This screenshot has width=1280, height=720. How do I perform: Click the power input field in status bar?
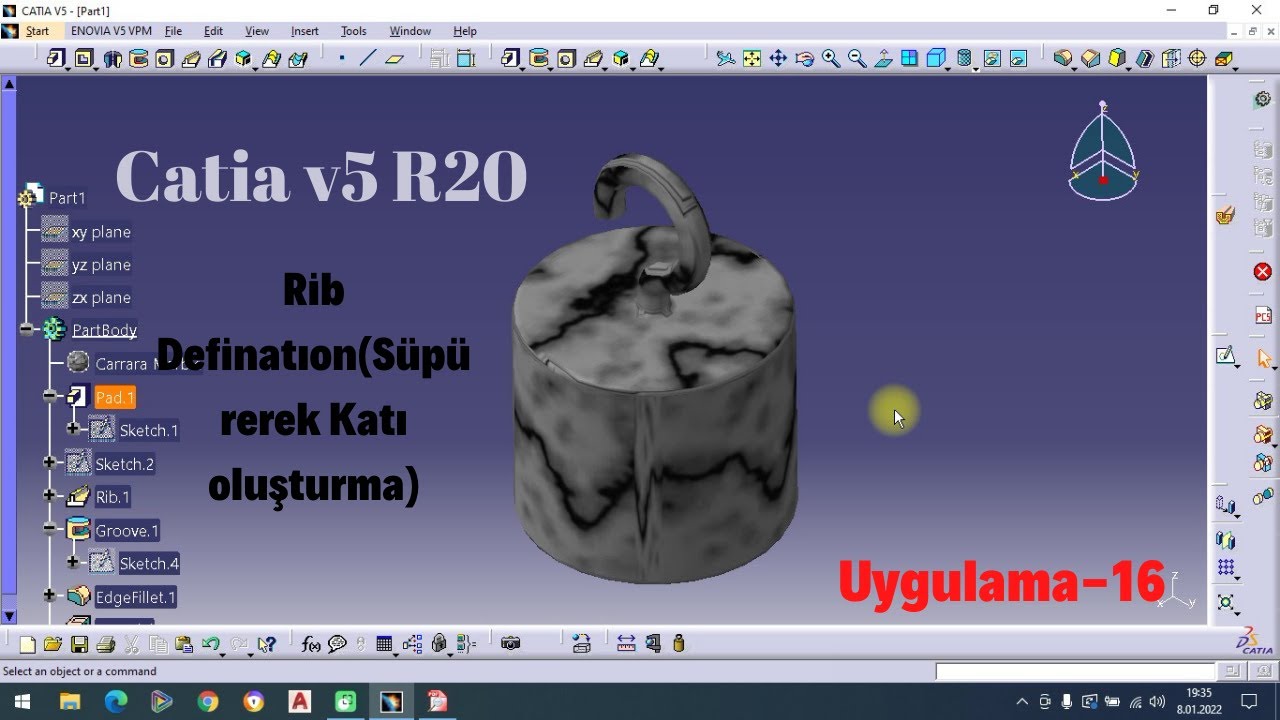(x=1075, y=671)
